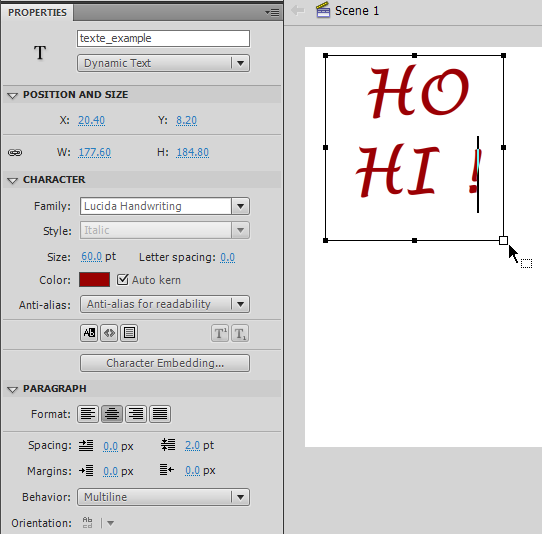Select Align right paragraph format
The height and width of the screenshot is (534, 542).
tap(136, 414)
